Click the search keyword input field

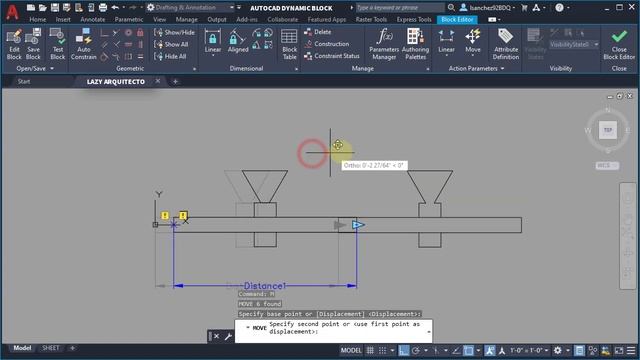(400, 7)
